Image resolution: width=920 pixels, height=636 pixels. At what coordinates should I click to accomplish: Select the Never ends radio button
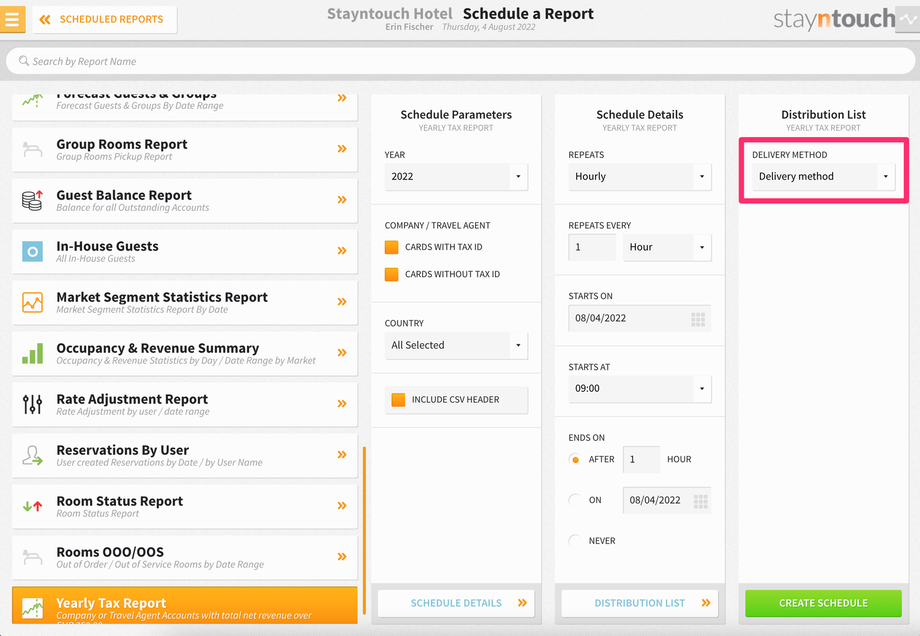coord(575,540)
